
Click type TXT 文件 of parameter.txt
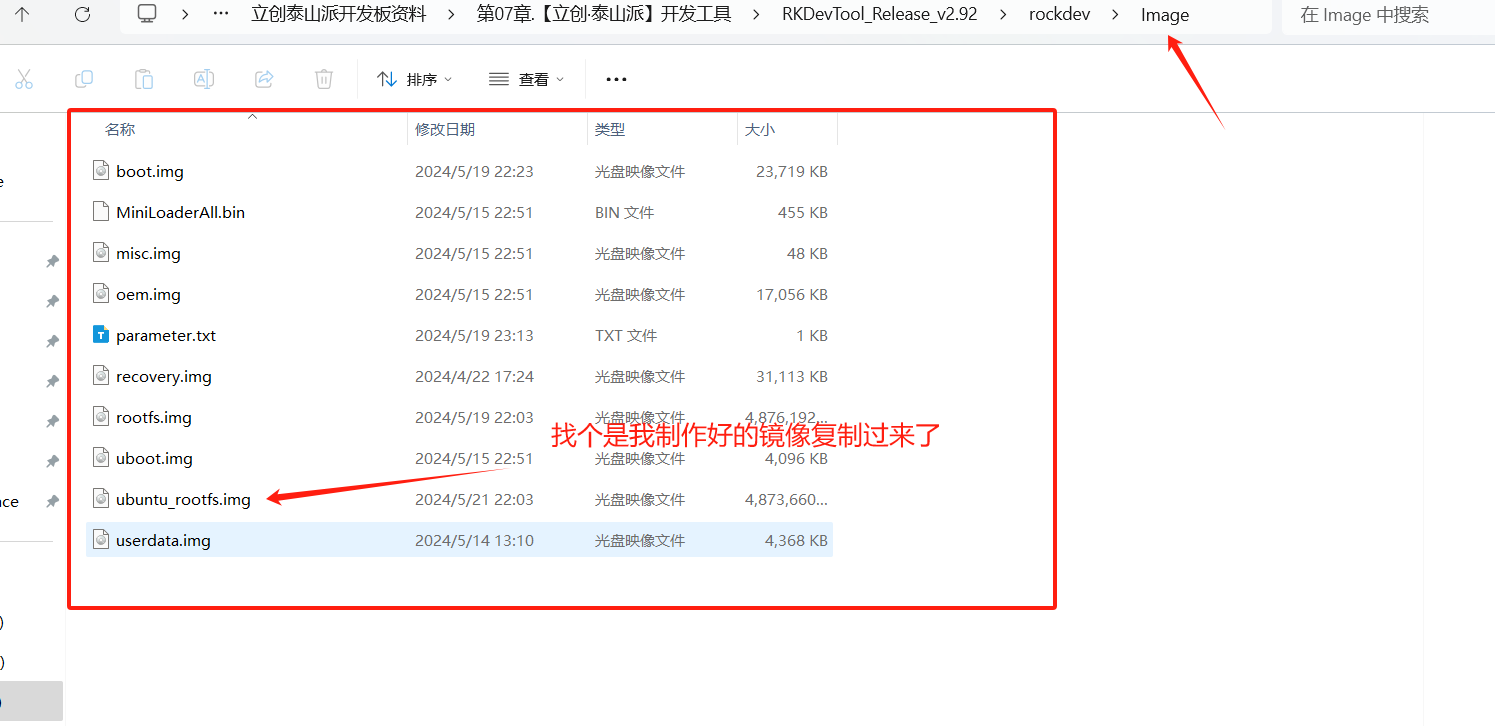tap(625, 335)
